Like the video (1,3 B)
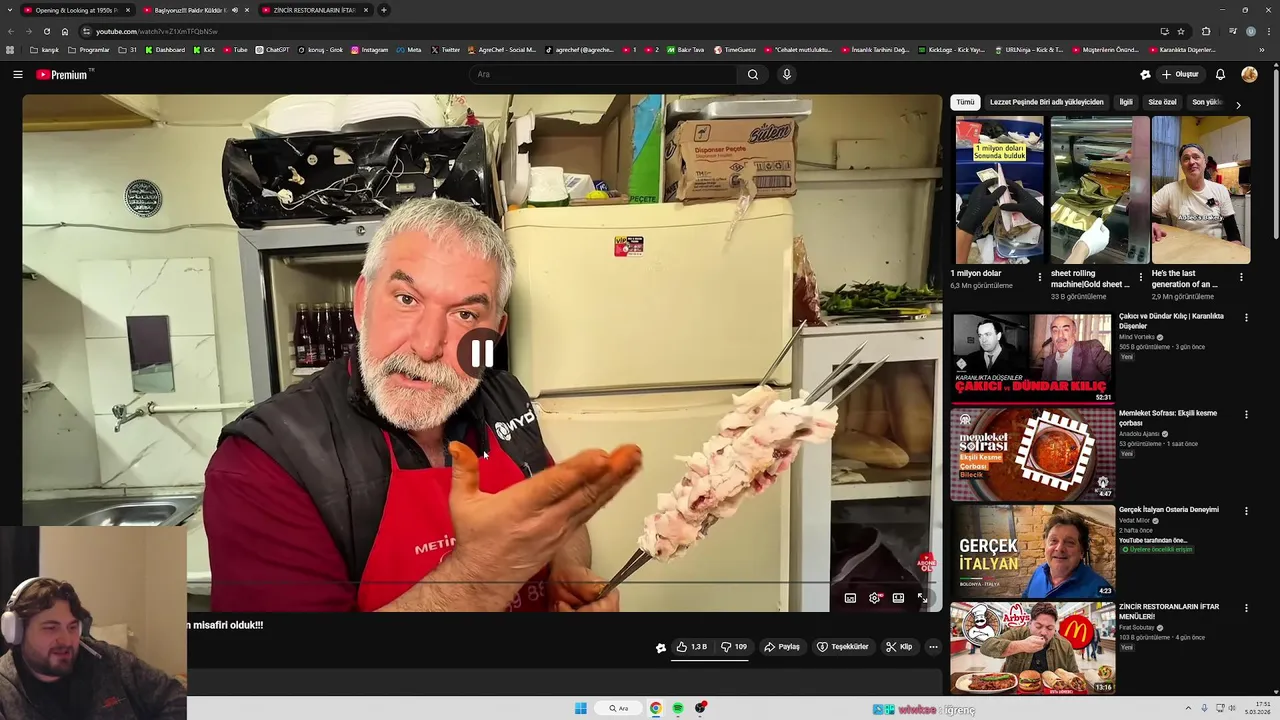The height and width of the screenshot is (720, 1280). [691, 647]
